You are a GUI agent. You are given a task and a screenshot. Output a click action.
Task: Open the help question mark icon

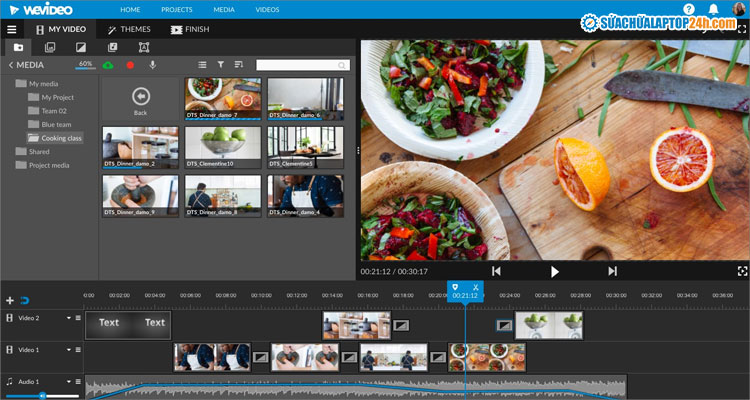click(689, 9)
